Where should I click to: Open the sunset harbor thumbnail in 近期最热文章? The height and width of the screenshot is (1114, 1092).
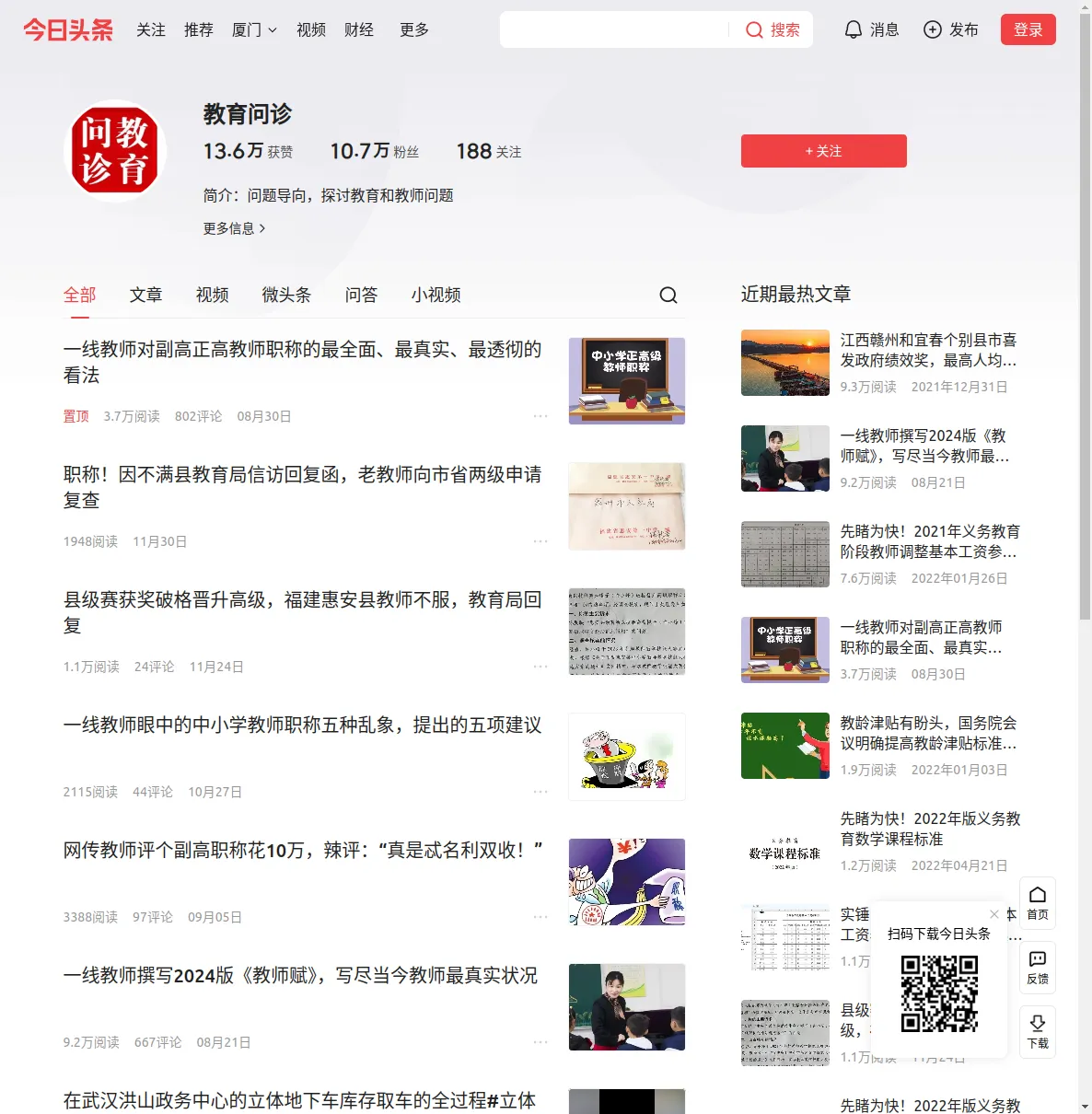785,363
